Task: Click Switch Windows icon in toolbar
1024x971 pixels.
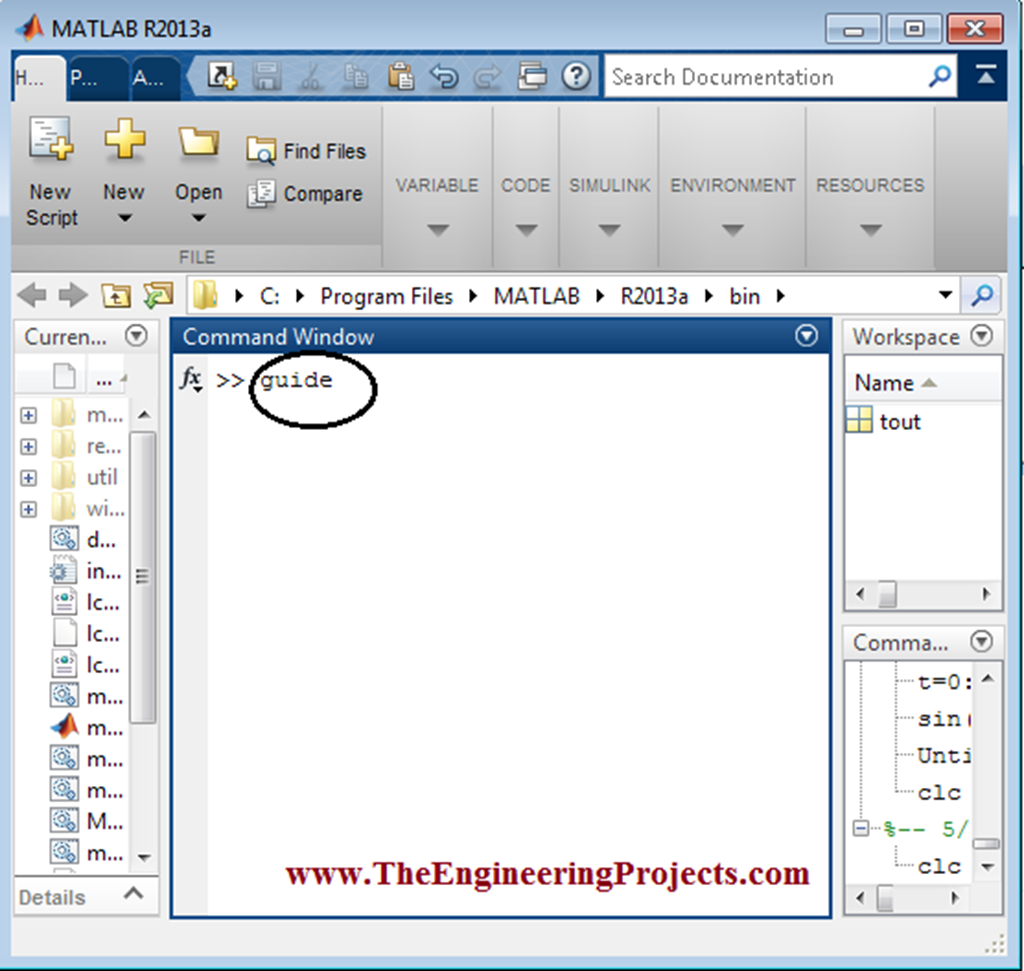Action: (533, 77)
